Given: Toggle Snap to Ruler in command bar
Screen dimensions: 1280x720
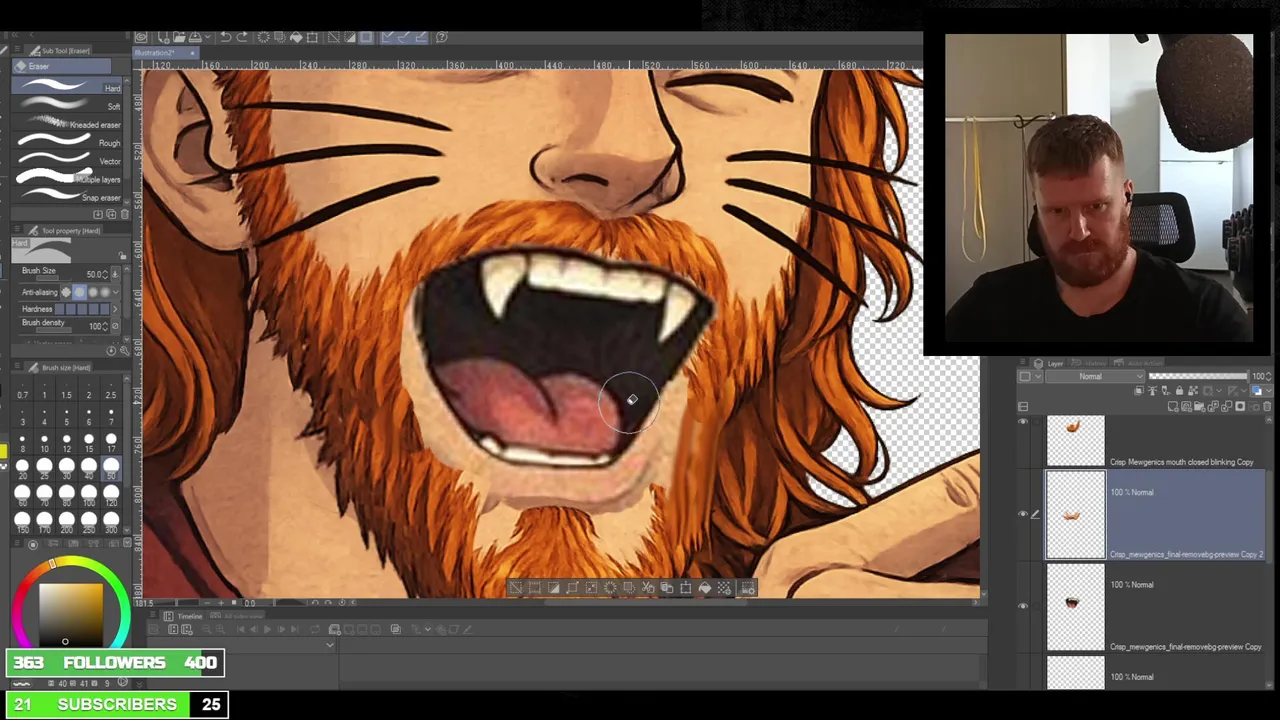Looking at the screenshot, I should 387,37.
